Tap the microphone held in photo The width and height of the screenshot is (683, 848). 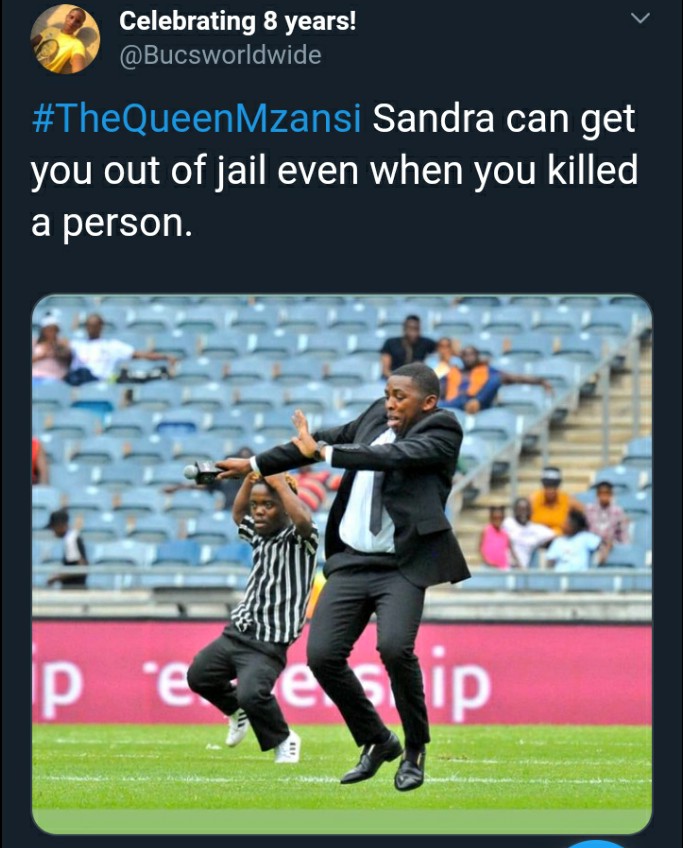tap(203, 472)
